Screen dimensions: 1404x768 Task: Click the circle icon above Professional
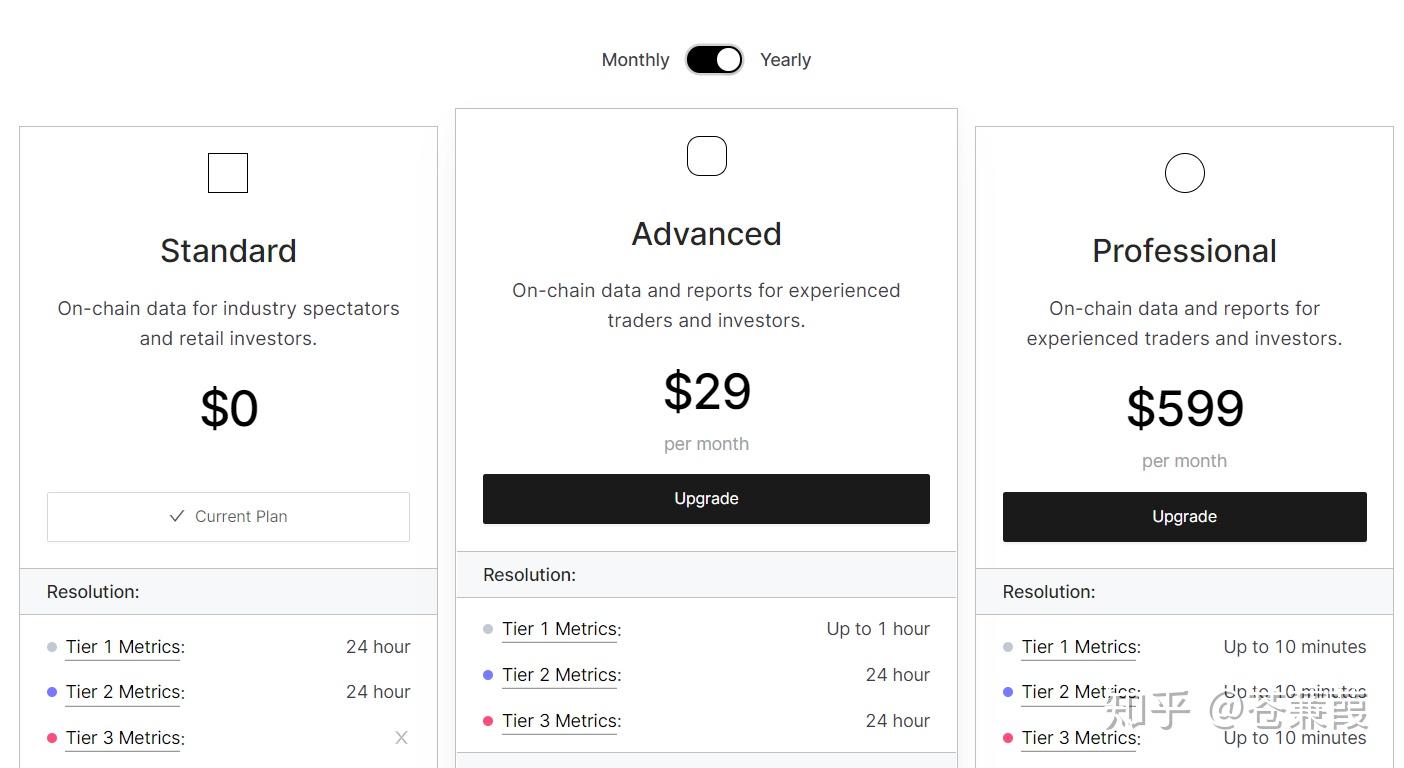[1184, 173]
